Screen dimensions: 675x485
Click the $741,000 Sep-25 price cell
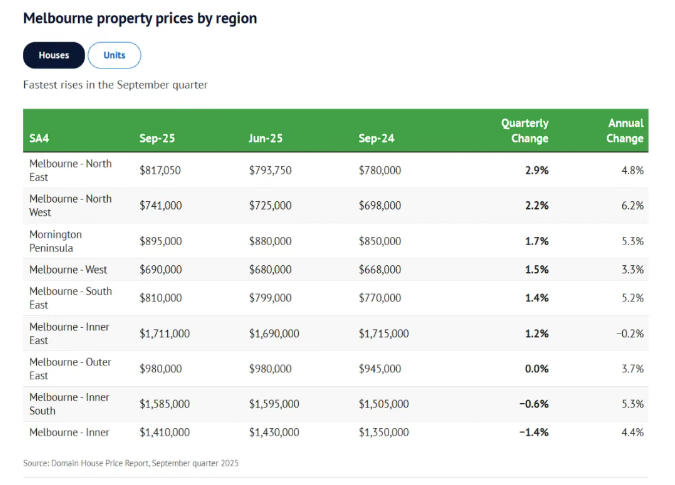(x=161, y=205)
